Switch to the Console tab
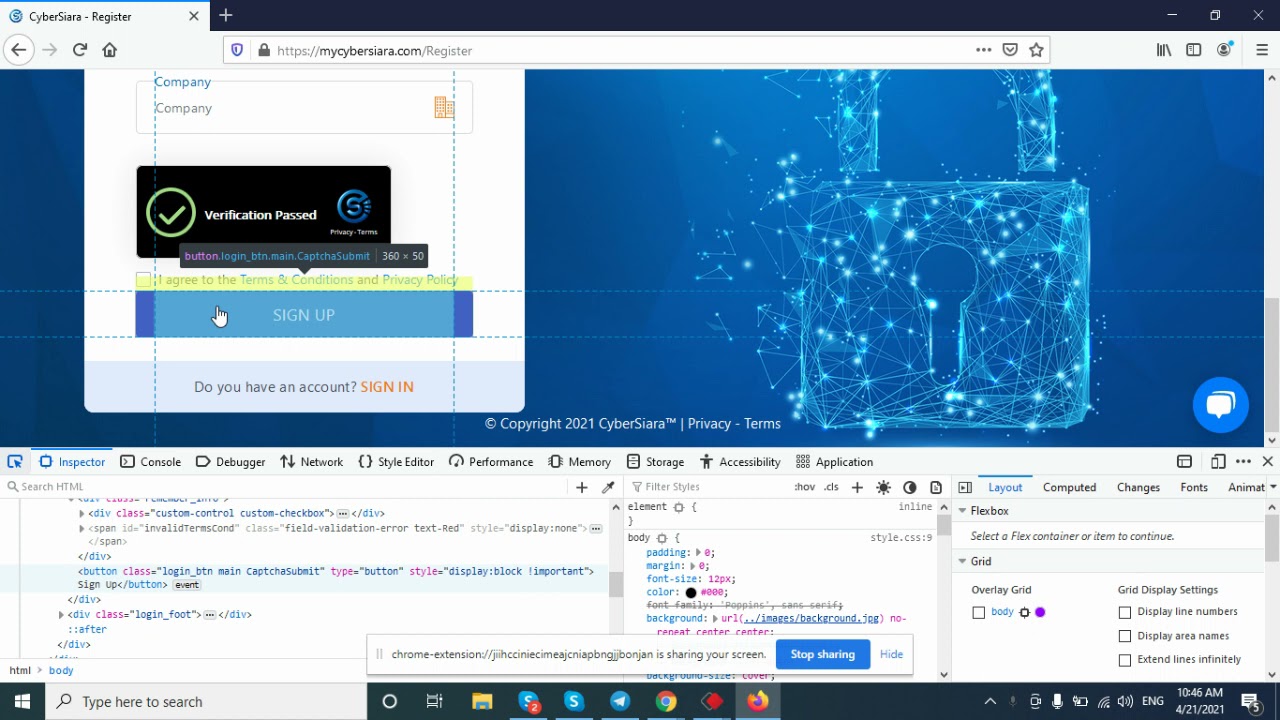 pos(151,461)
